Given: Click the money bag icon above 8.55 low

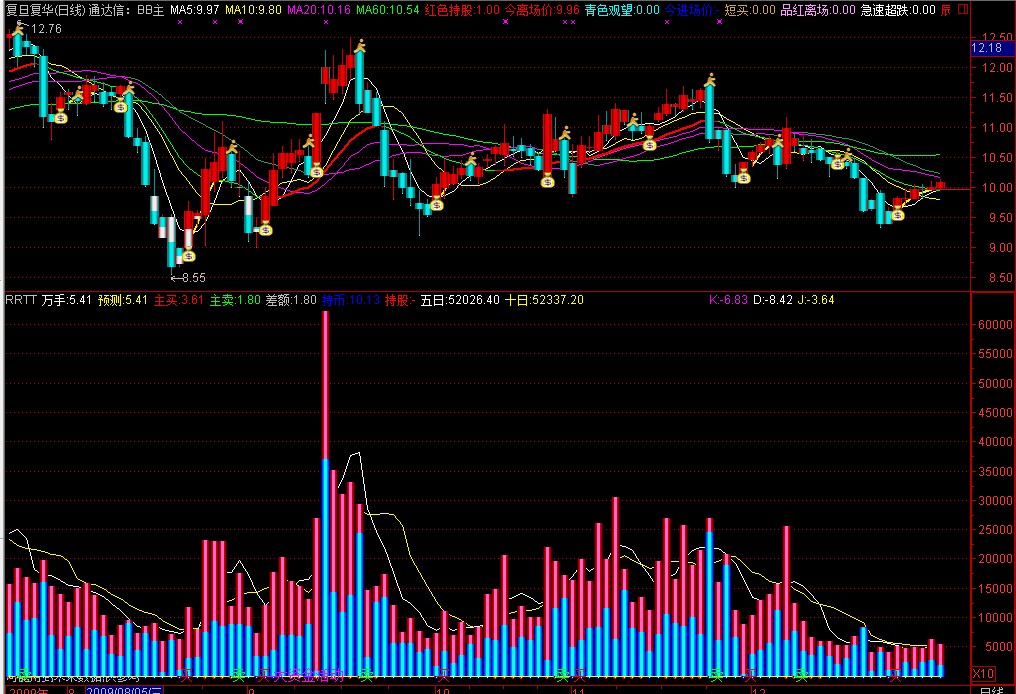Looking at the screenshot, I should click(189, 256).
